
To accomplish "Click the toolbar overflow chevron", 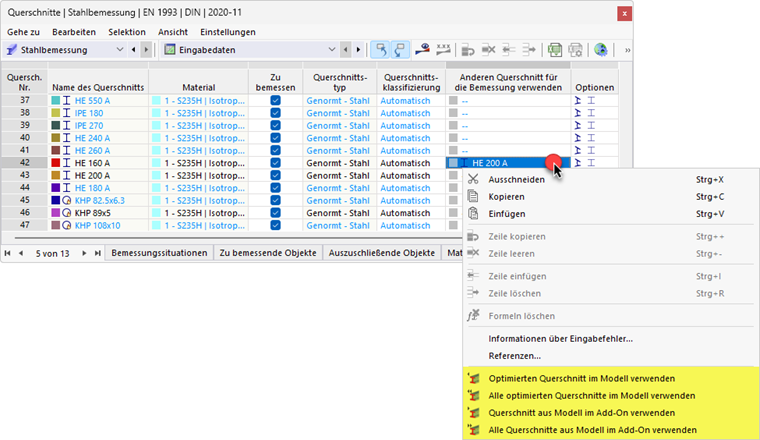I will pos(627,49).
